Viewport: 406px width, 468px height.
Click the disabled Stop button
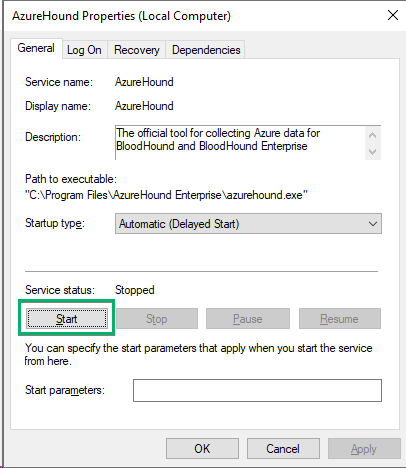[x=157, y=319]
